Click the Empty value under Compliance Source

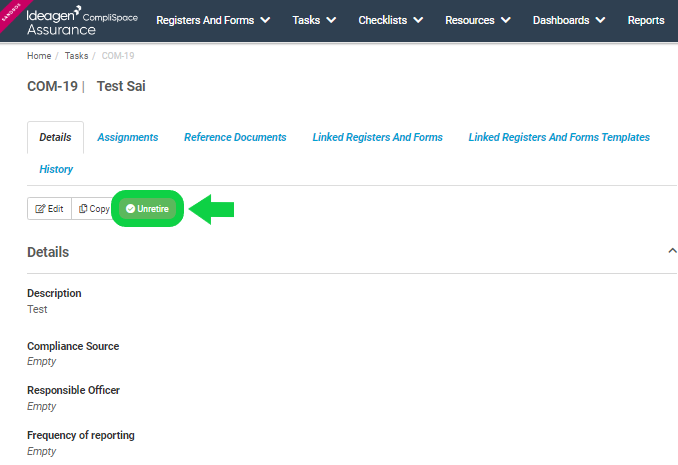click(42, 362)
